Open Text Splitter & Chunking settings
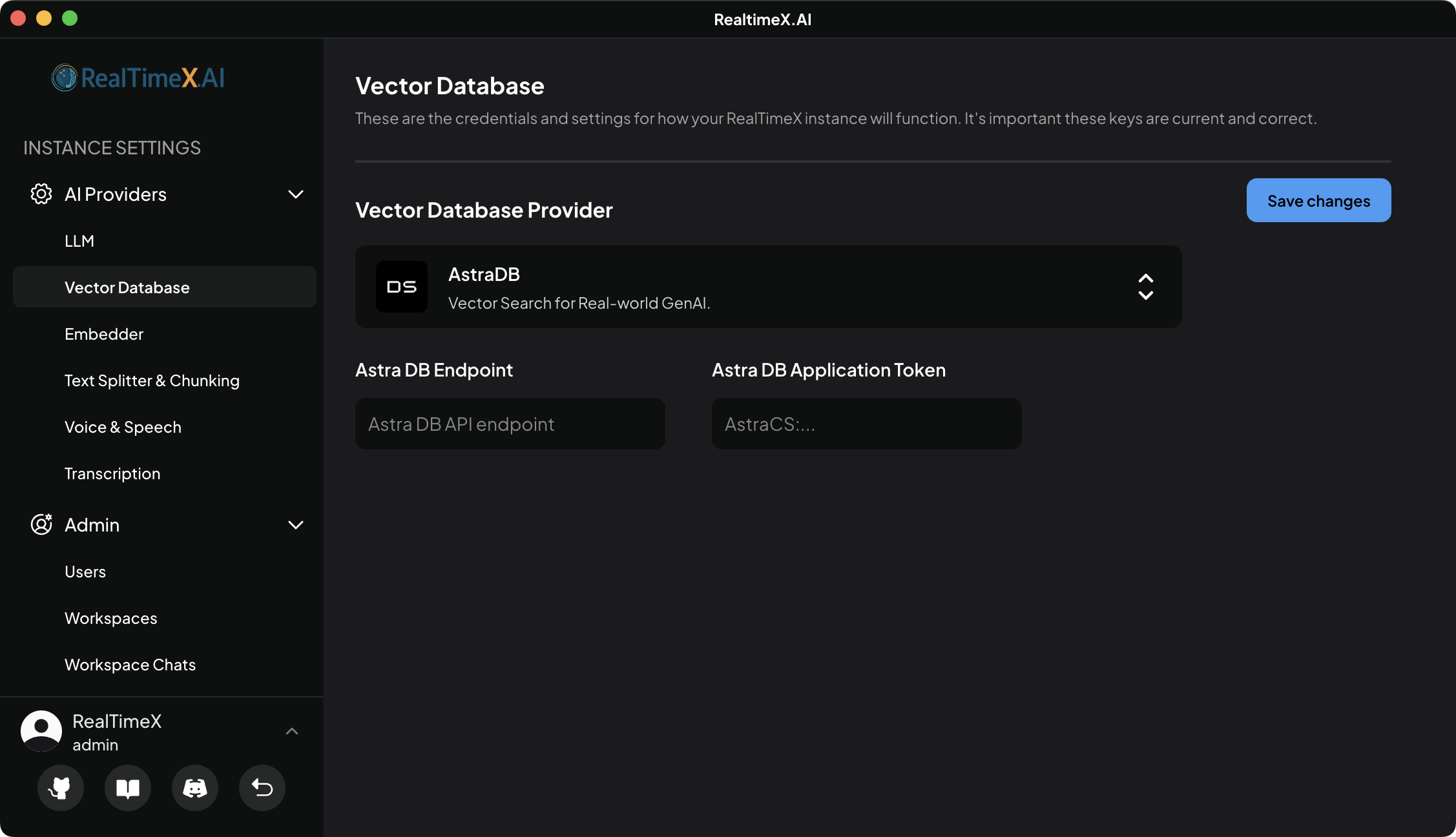The width and height of the screenshot is (1456, 837). pos(152,380)
